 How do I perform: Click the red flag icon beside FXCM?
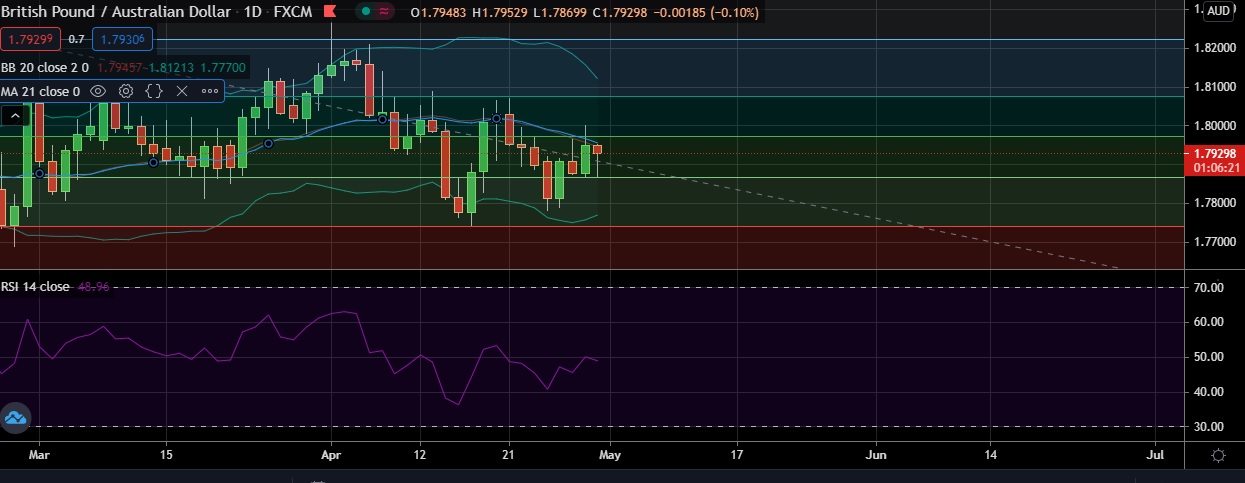tap(328, 12)
